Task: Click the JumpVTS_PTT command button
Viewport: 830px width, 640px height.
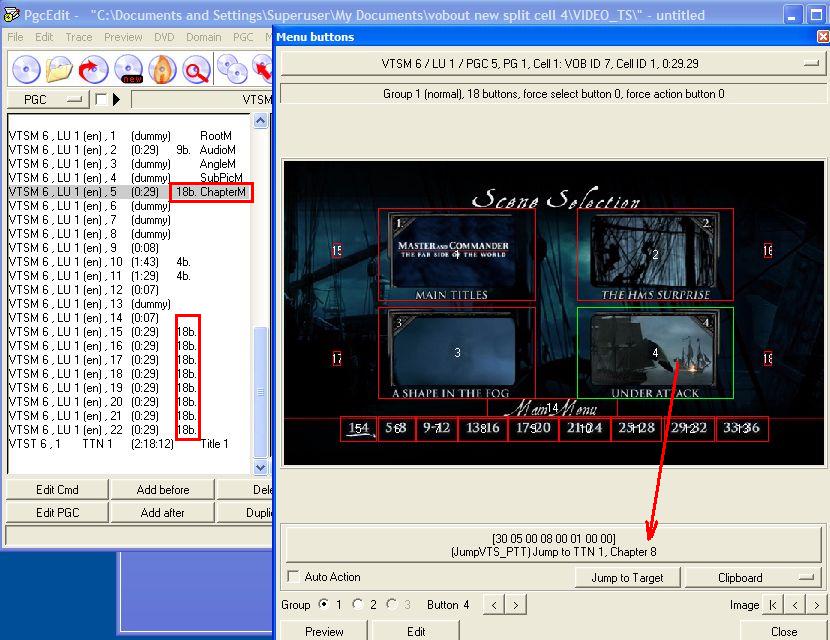Action: click(x=553, y=545)
